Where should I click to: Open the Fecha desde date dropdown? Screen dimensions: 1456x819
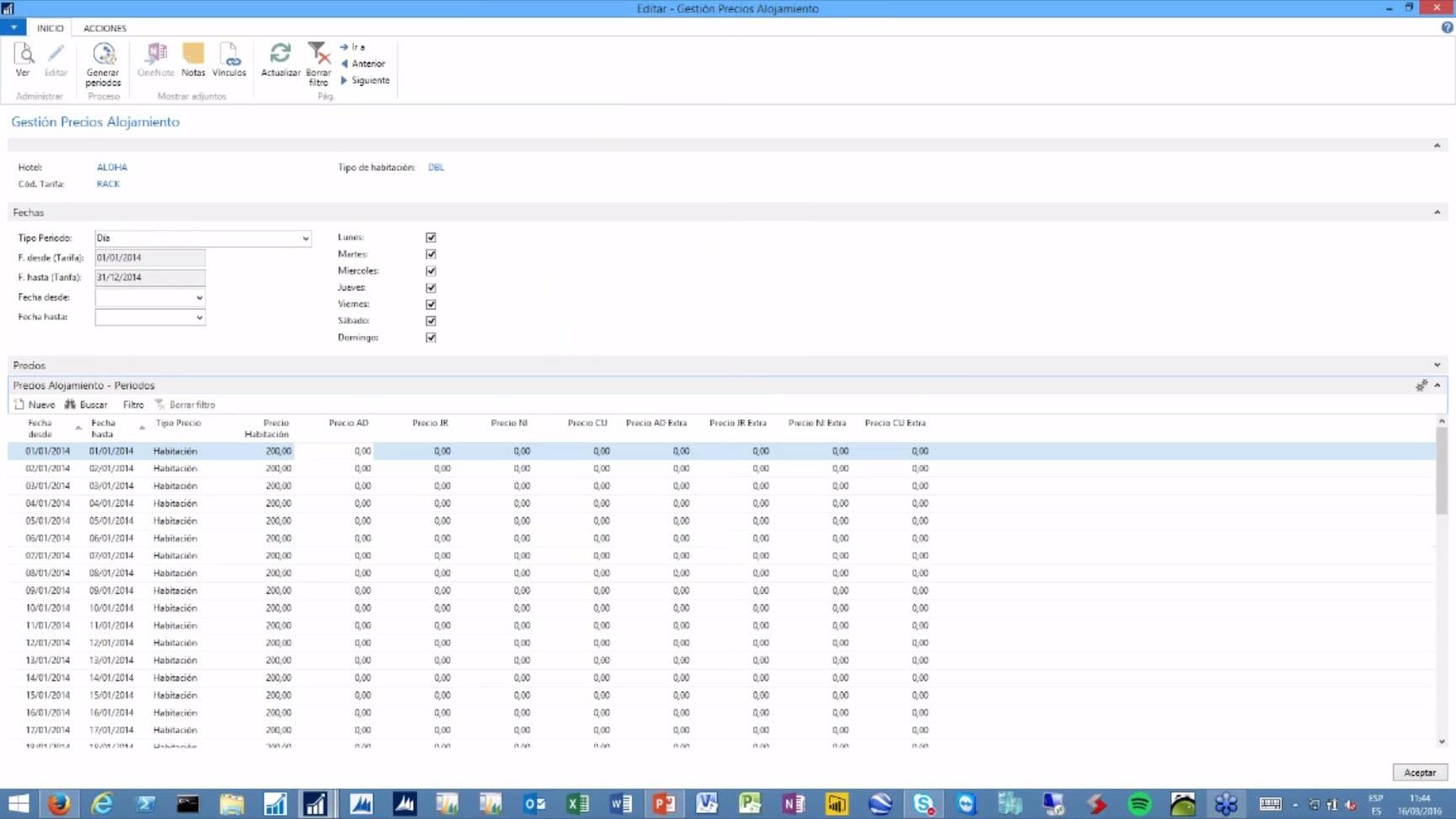(199, 297)
